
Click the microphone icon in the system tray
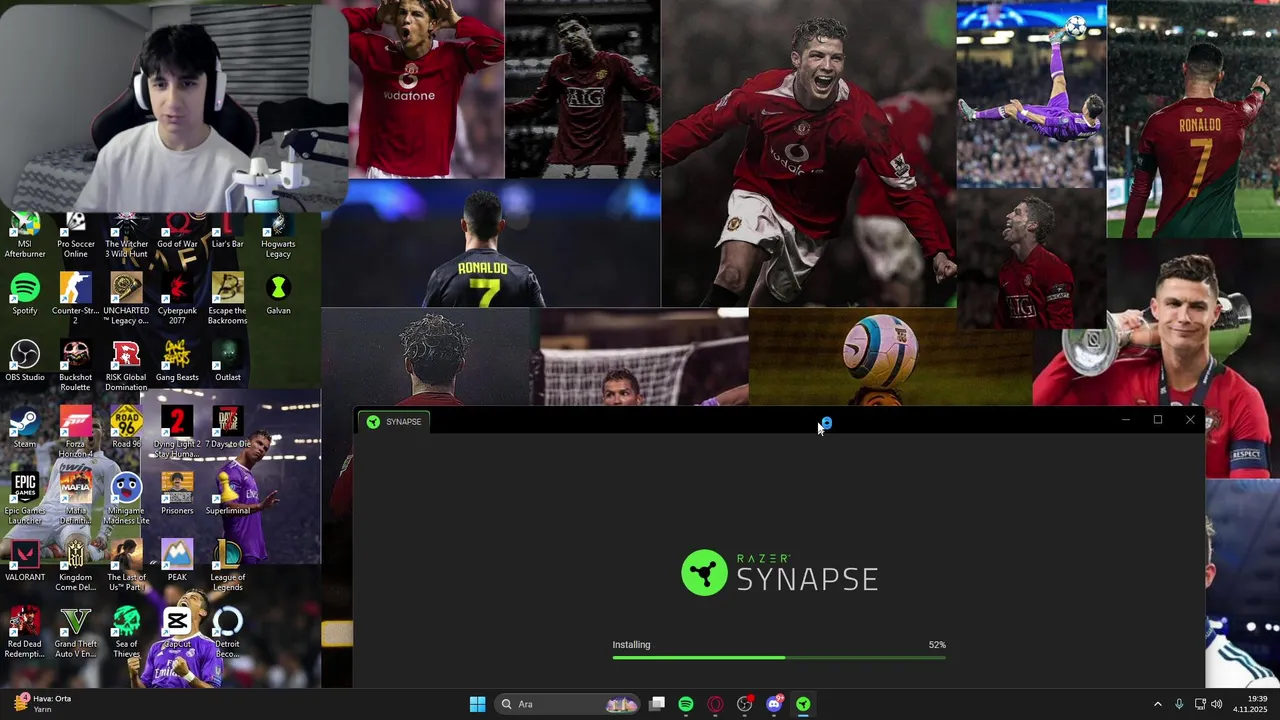click(1179, 704)
